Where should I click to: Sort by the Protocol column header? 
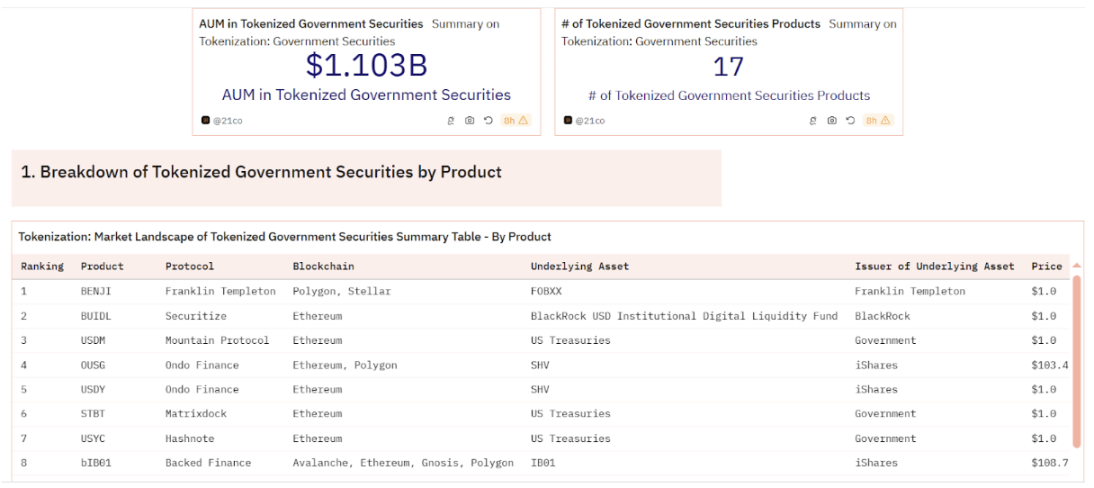190,266
